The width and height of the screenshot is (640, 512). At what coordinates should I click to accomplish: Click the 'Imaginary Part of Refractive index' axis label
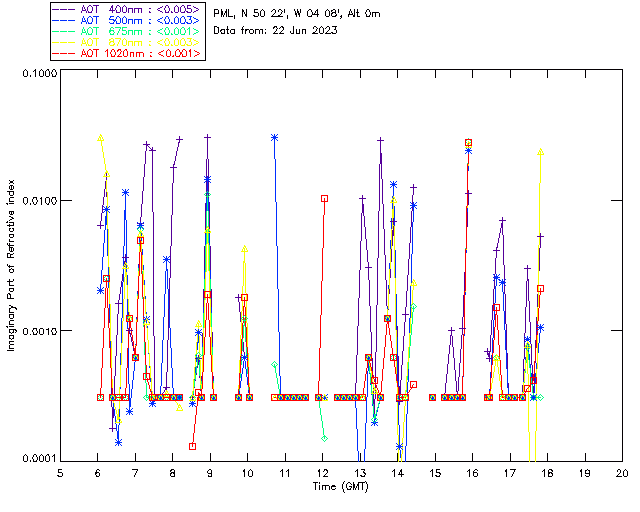coord(11,265)
